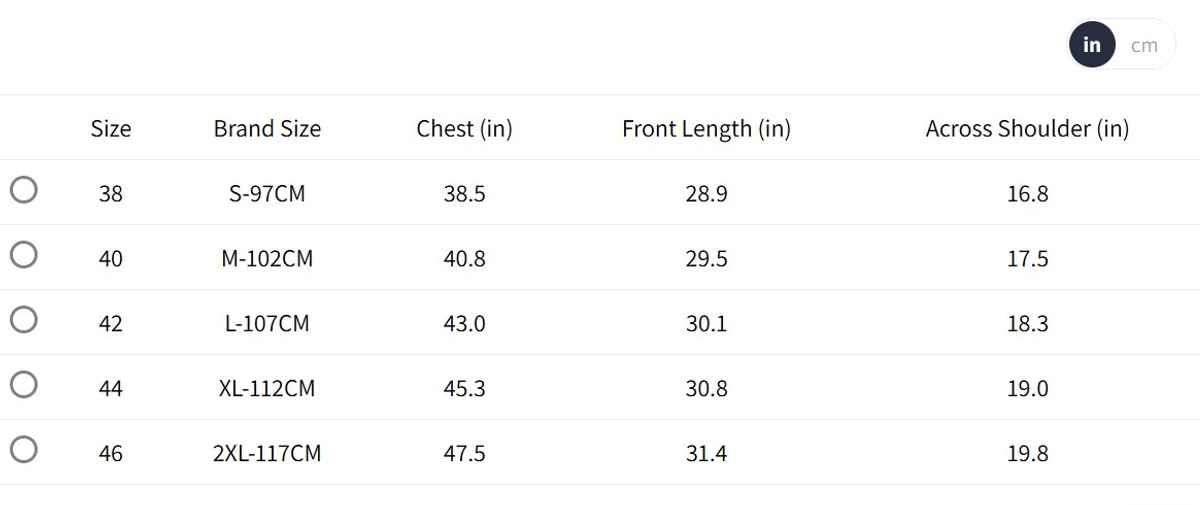The image size is (1200, 505).
Task: Click the XL-112CM brand size cell
Action: (267, 389)
